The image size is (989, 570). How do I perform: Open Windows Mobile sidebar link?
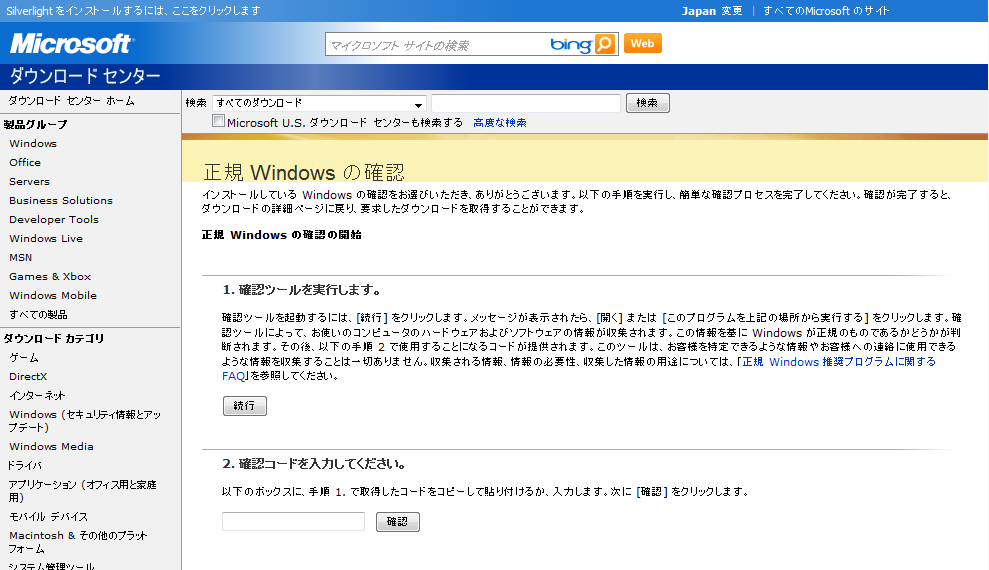pyautogui.click(x=53, y=295)
